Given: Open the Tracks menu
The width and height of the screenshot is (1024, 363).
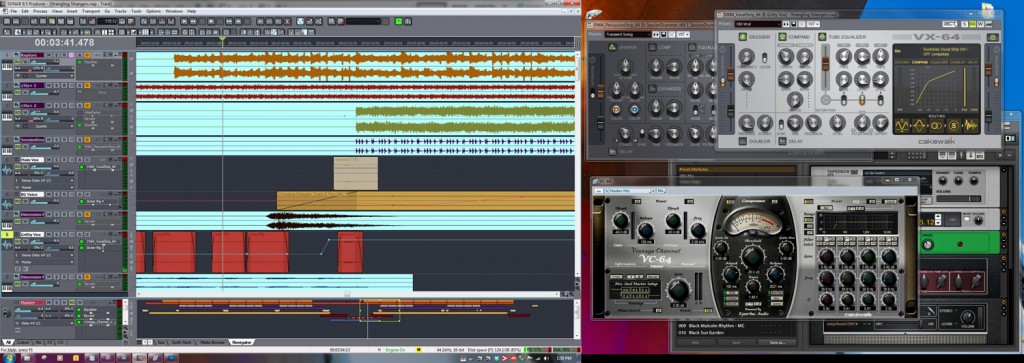Looking at the screenshot, I should tap(120, 11).
